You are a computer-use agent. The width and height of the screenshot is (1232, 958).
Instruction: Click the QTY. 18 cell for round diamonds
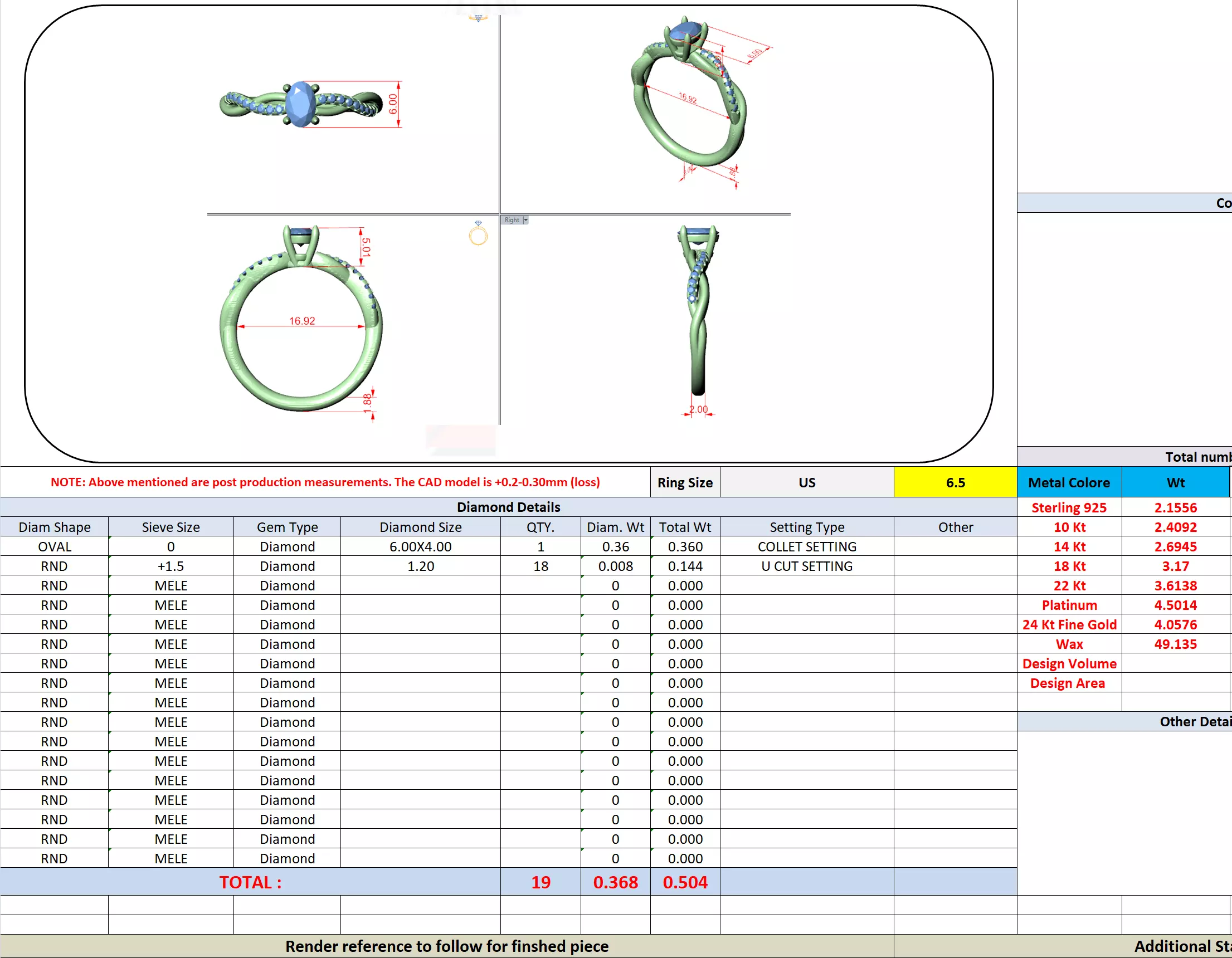pos(540,566)
